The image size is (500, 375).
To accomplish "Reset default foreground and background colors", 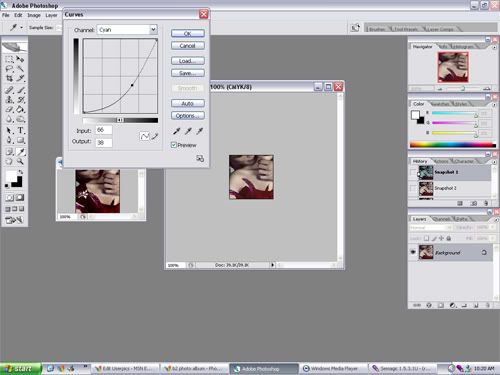I will point(7,185).
